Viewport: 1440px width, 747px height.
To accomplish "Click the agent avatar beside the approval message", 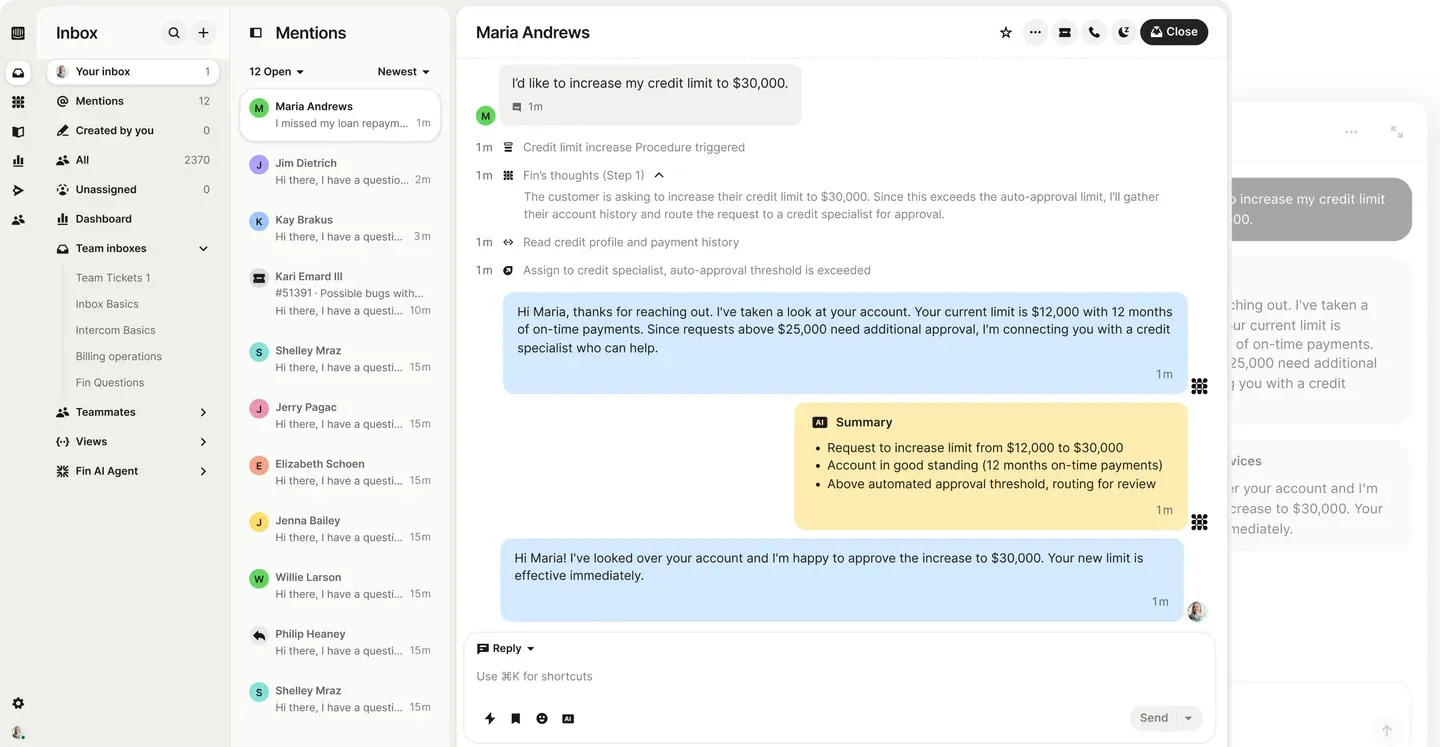I will 1197,611.
